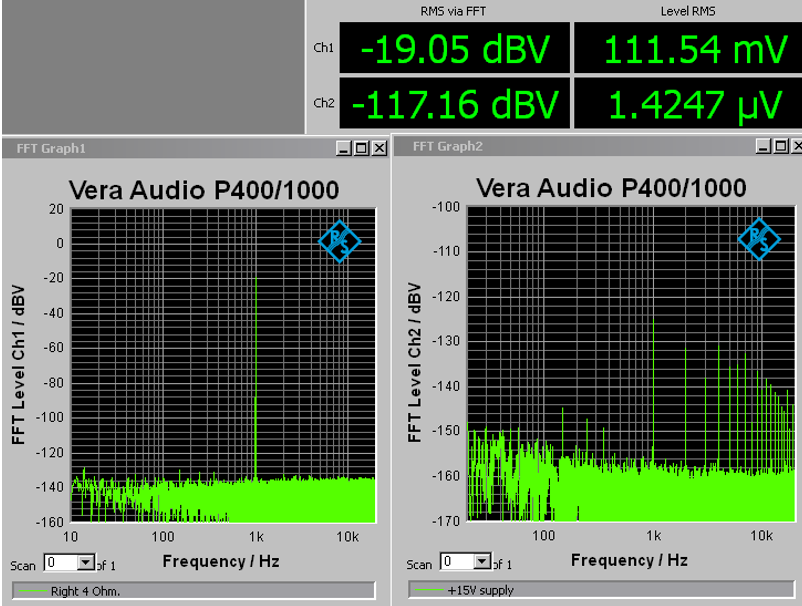Close the FFT Graph1 window
802x606 pixels.
coord(379,148)
